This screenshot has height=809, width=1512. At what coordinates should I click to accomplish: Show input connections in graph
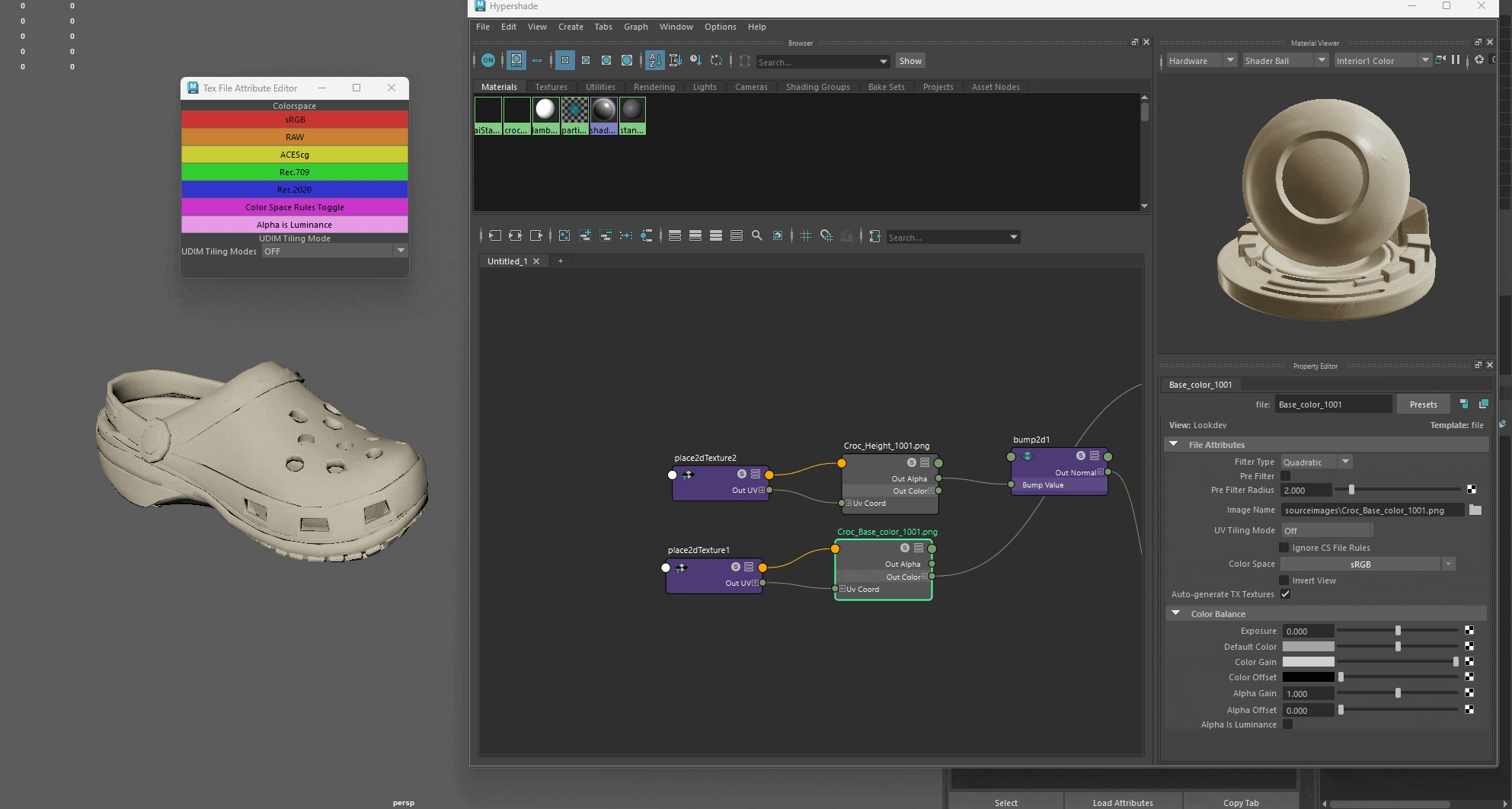pos(495,236)
